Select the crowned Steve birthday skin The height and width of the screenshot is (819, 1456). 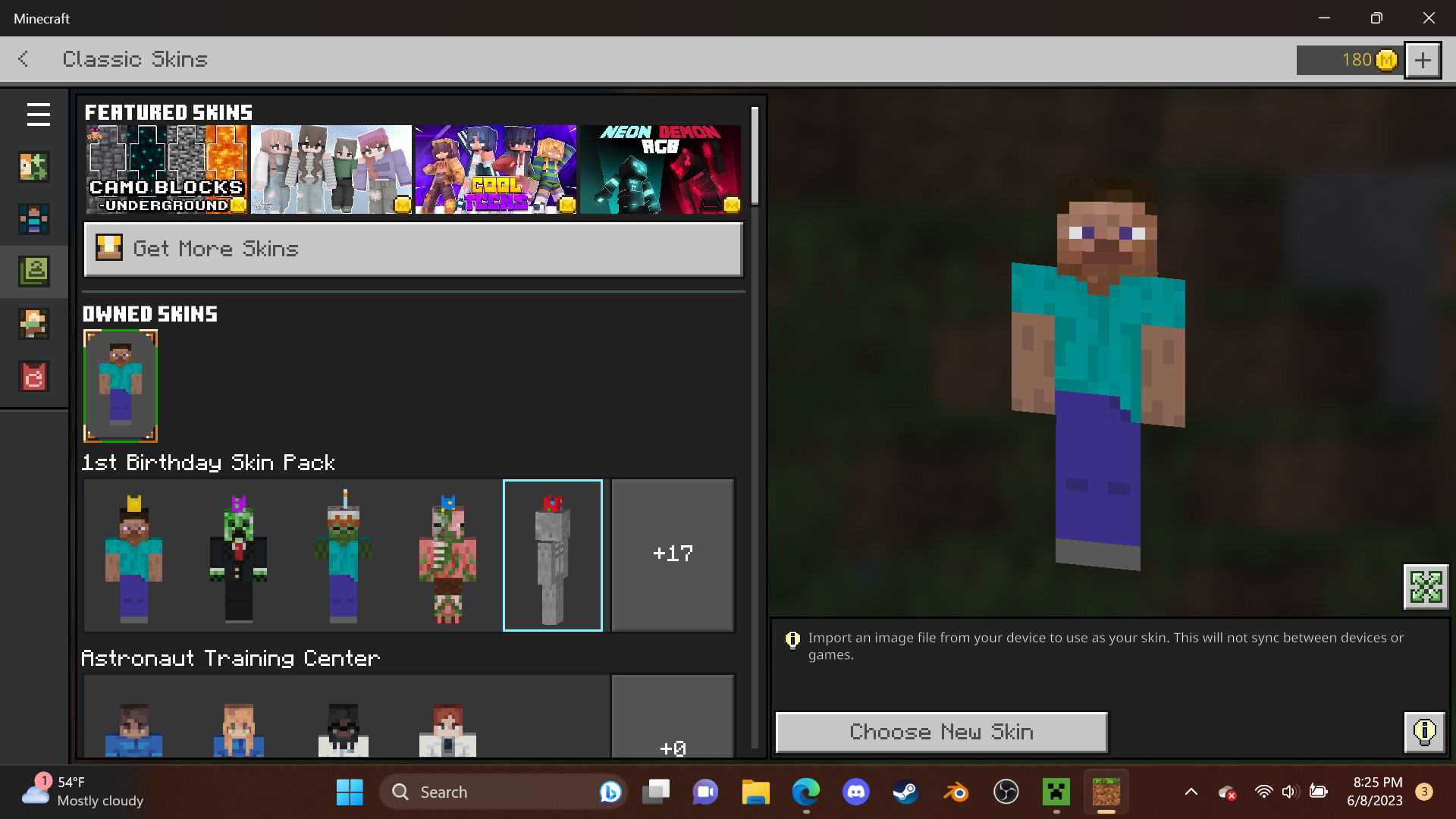(x=133, y=555)
